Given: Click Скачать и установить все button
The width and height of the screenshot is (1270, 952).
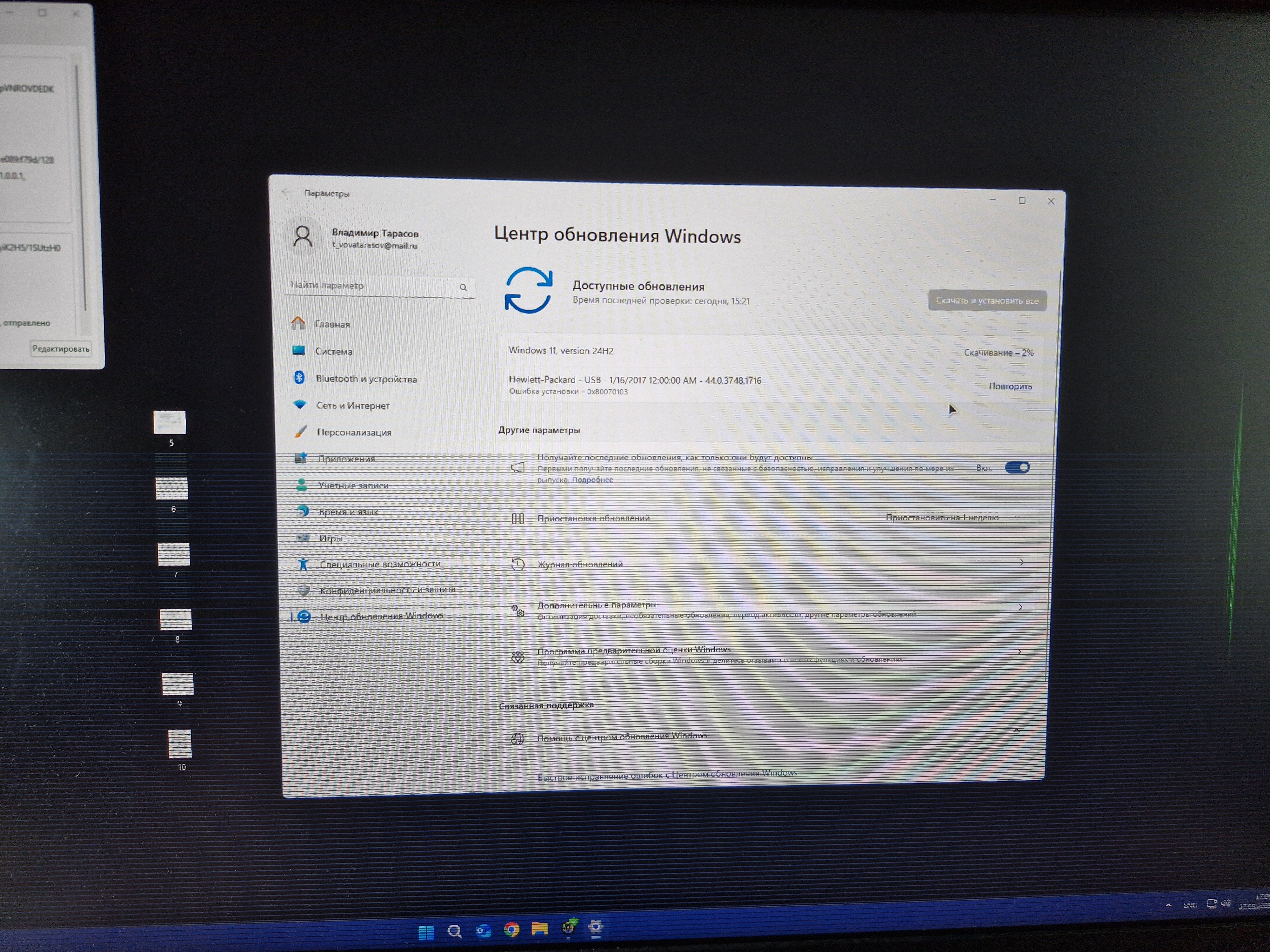Looking at the screenshot, I should click(x=987, y=300).
